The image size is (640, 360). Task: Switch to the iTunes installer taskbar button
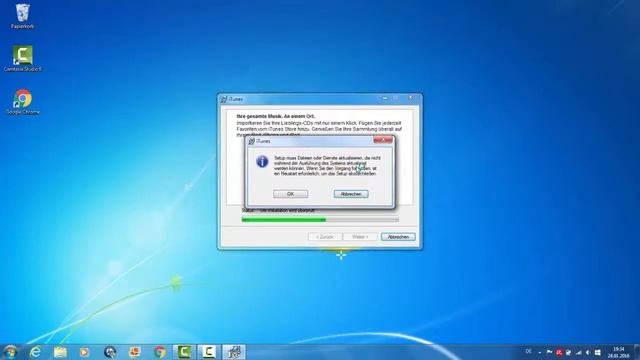pyautogui.click(x=234, y=352)
